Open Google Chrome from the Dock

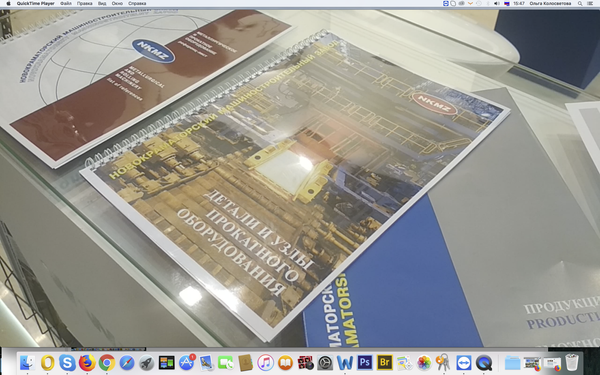107,362
